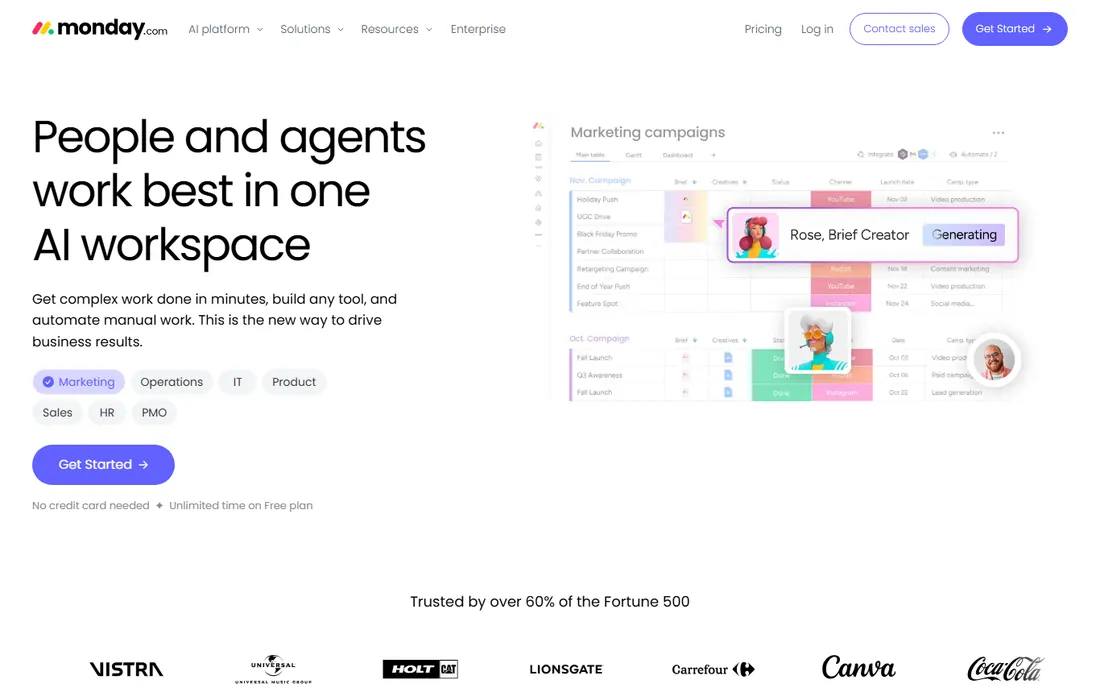
Task: Click "No credit card needed" text
Action: click(90, 506)
